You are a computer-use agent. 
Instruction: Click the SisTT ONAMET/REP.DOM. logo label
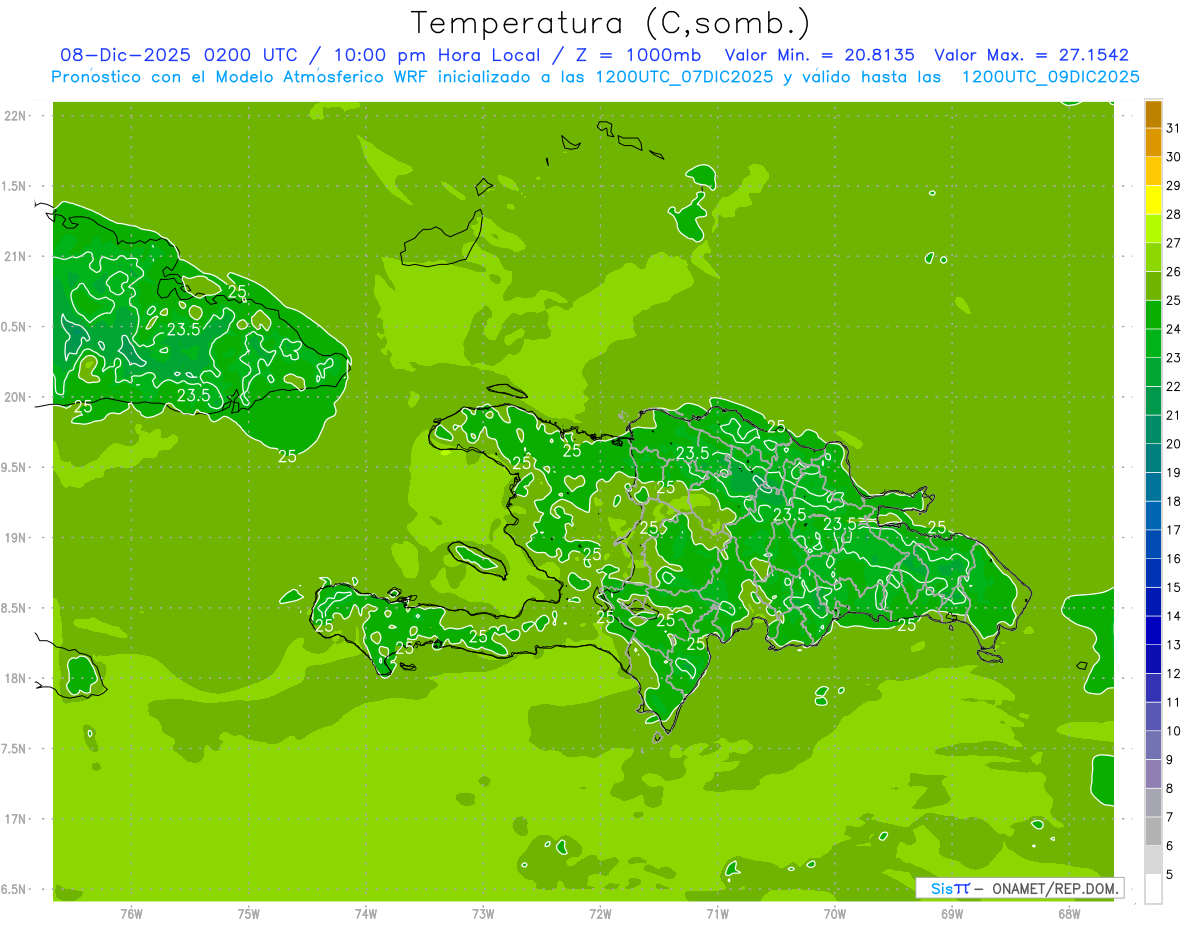1019,888
